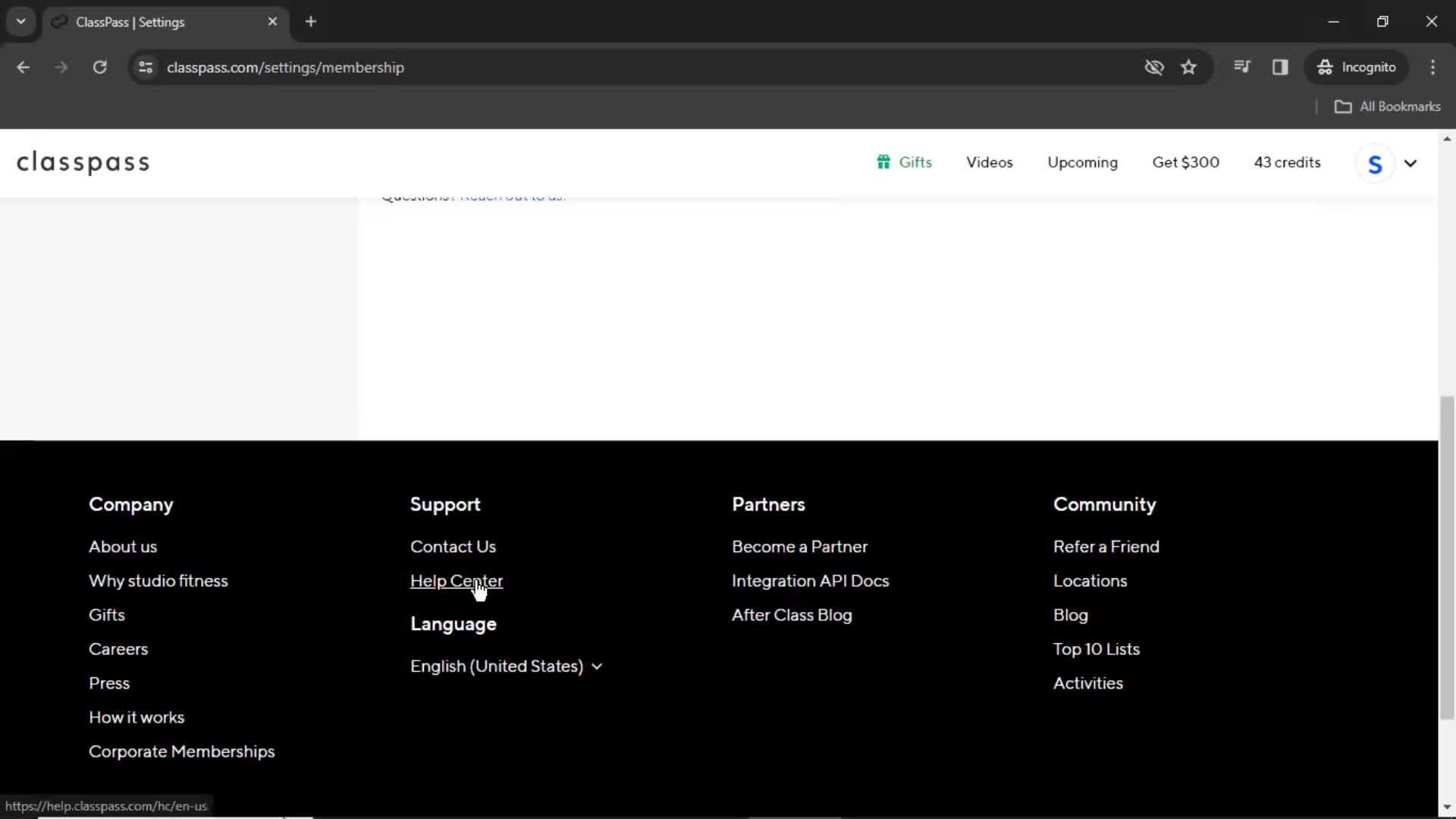Click Refer a Friend link
The image size is (1456, 819).
[1106, 547]
